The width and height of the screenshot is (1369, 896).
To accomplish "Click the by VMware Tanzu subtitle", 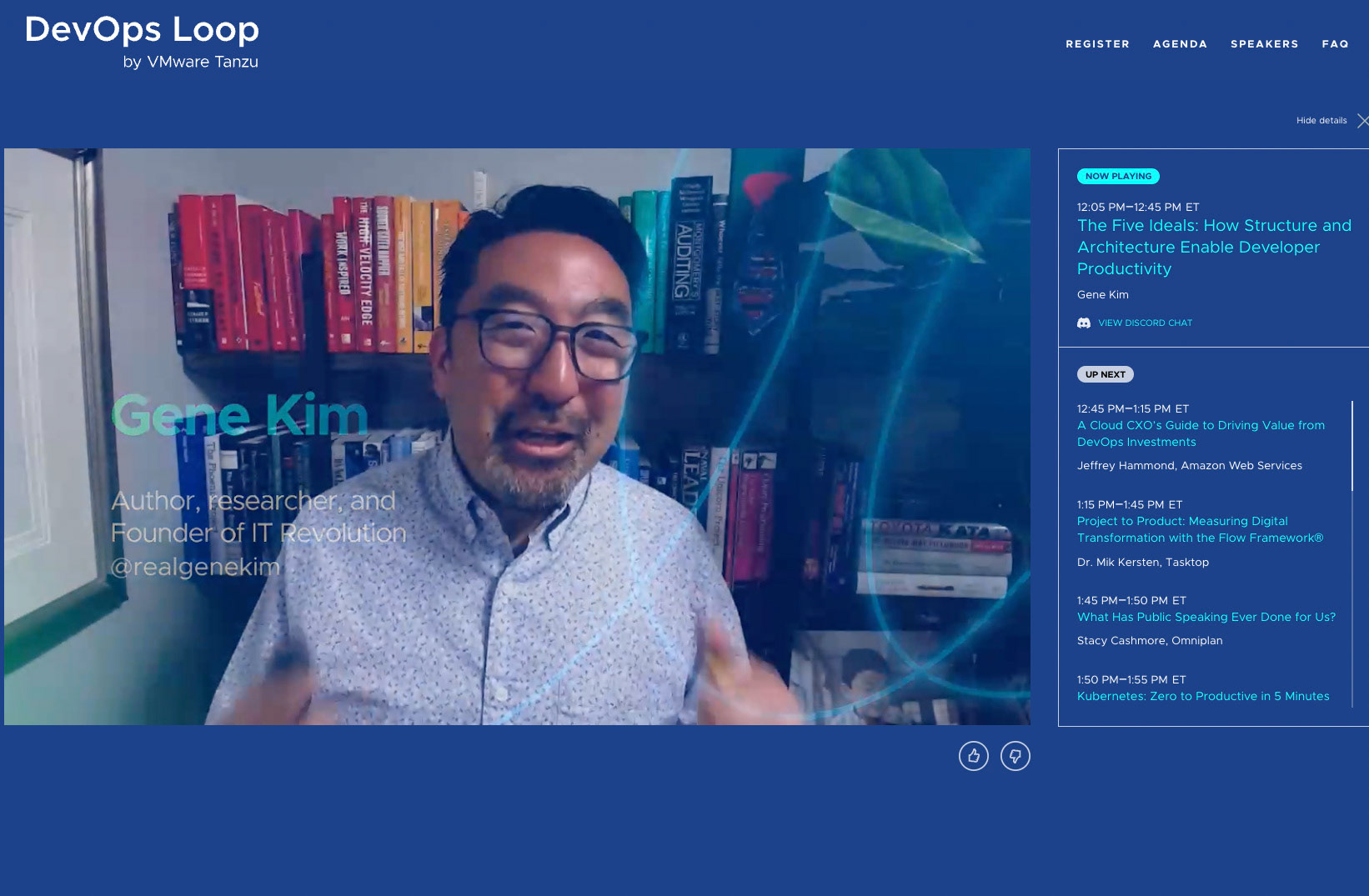I will pyautogui.click(x=191, y=62).
